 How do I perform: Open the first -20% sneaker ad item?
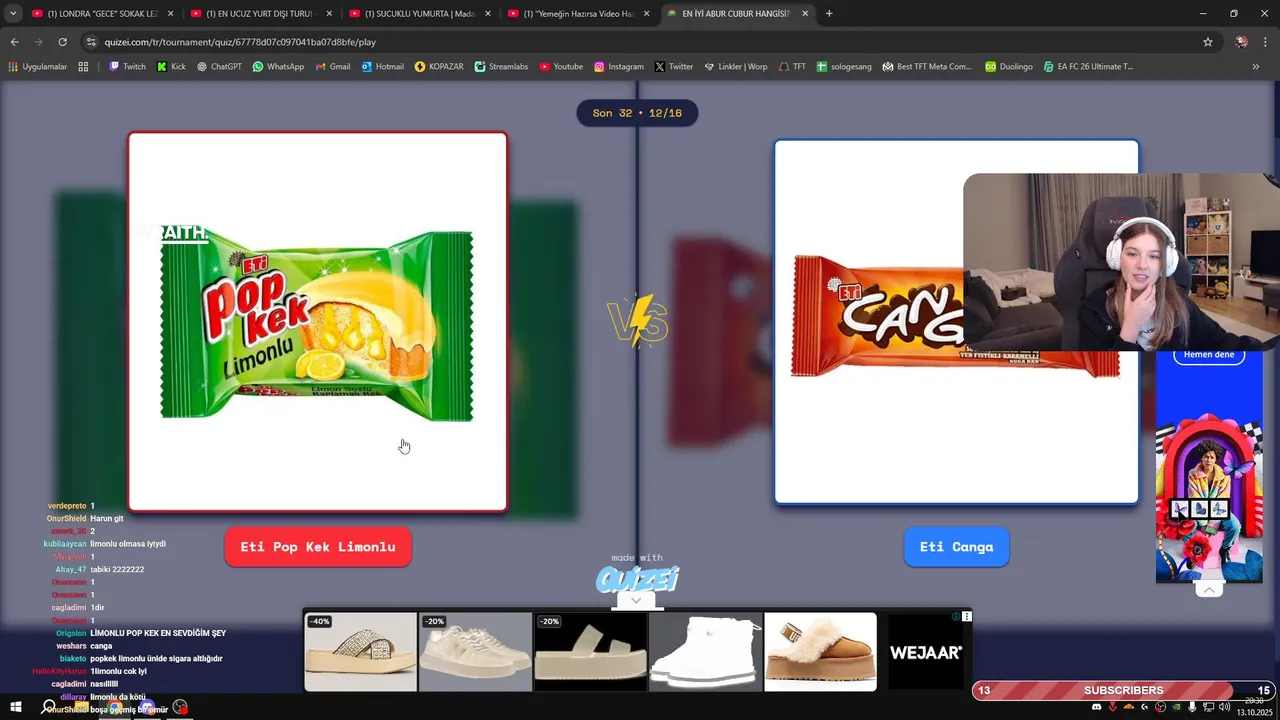475,652
